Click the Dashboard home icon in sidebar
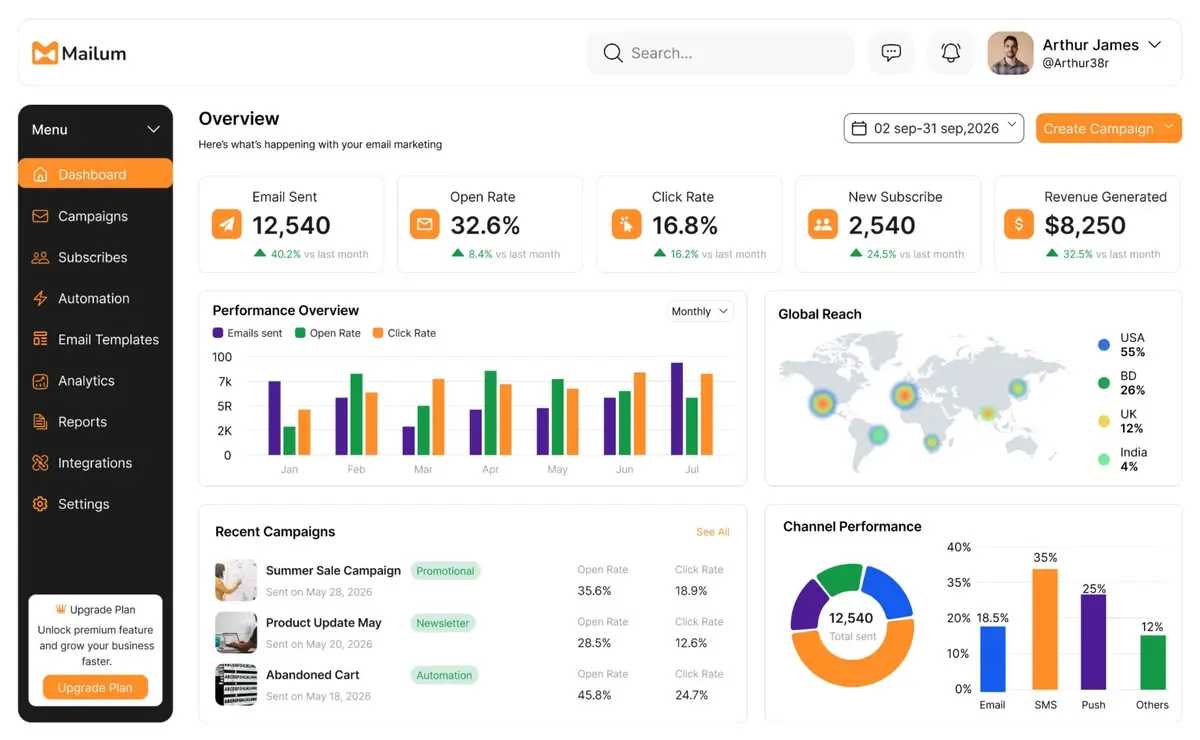 tap(40, 174)
